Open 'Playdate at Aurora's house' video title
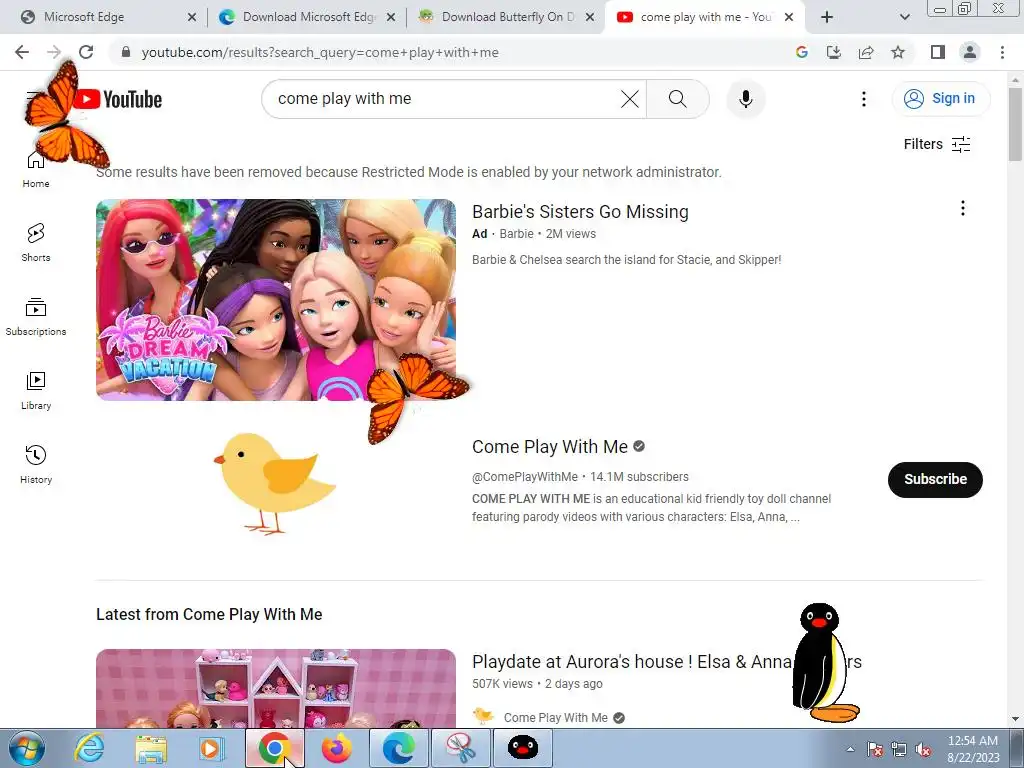The image size is (1024, 768). pos(666,662)
